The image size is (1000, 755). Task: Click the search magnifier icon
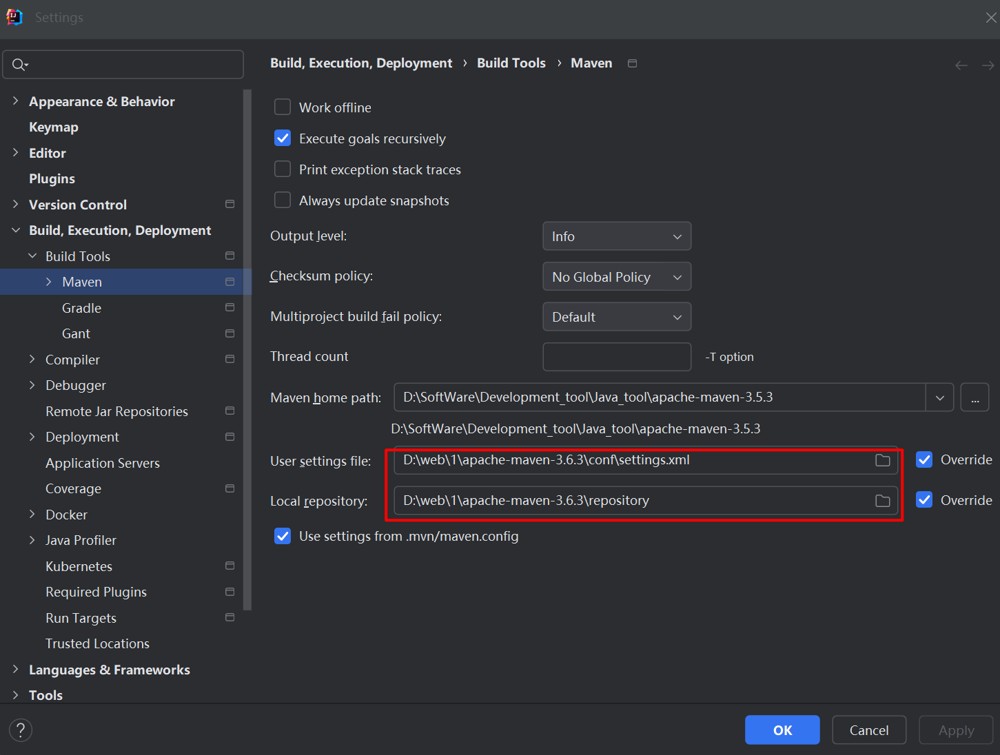point(20,64)
